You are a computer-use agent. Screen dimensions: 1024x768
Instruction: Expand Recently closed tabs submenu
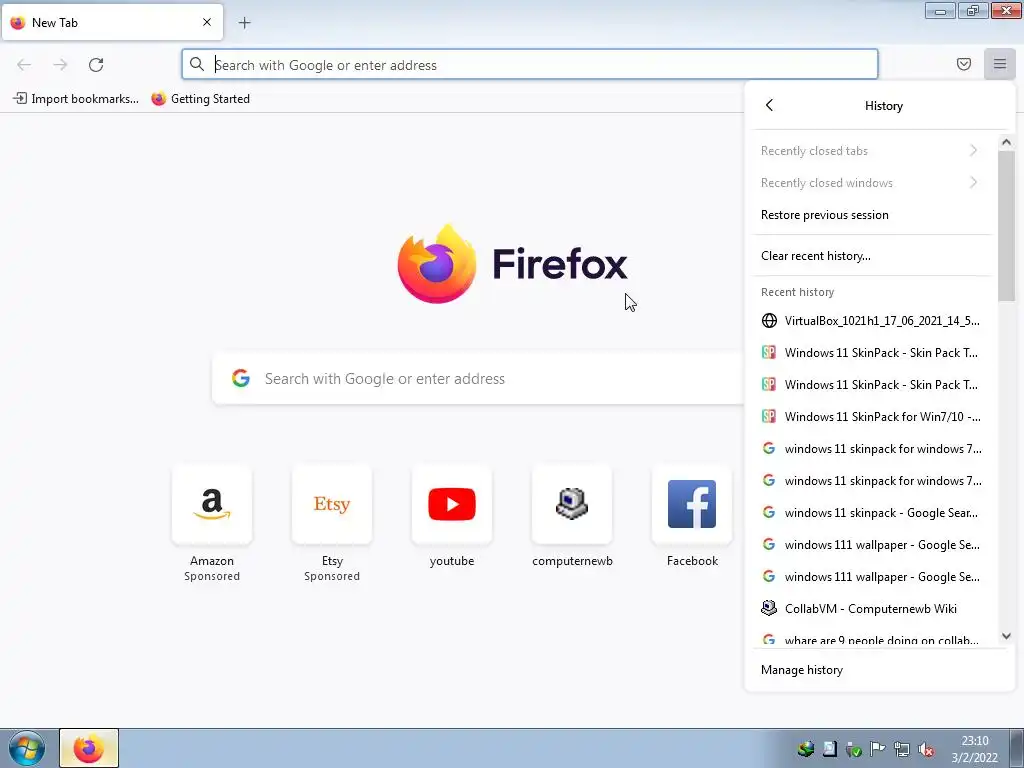(x=872, y=151)
